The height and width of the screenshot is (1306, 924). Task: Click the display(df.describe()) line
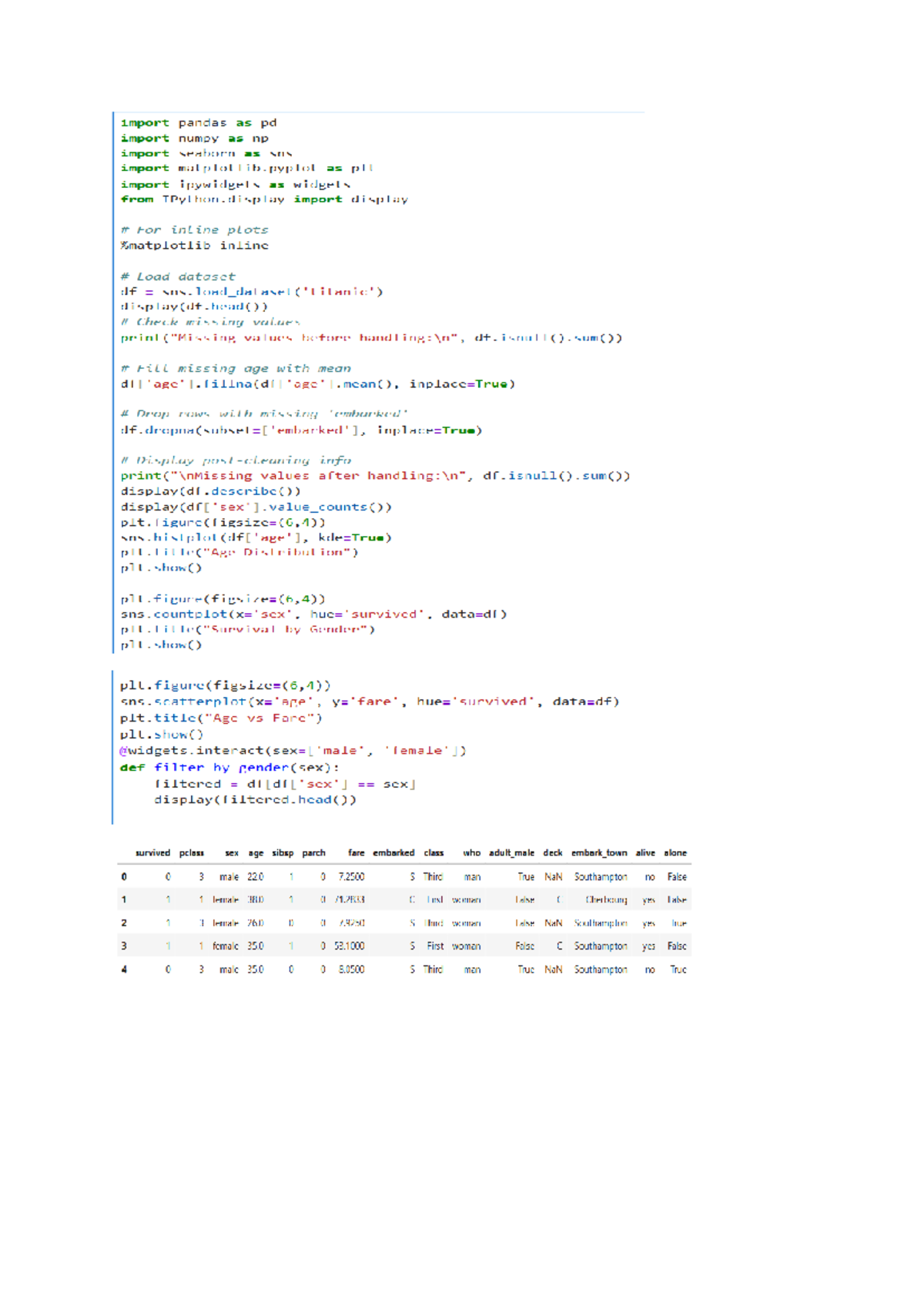[x=210, y=491]
